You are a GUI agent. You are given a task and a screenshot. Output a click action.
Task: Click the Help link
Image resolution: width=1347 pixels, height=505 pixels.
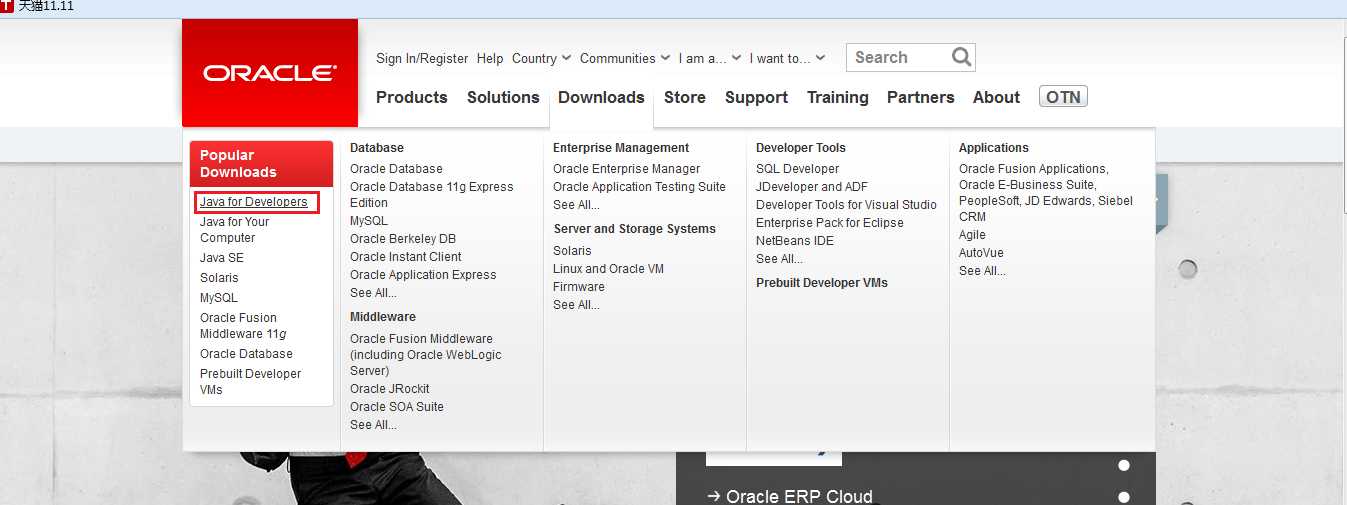[490, 58]
